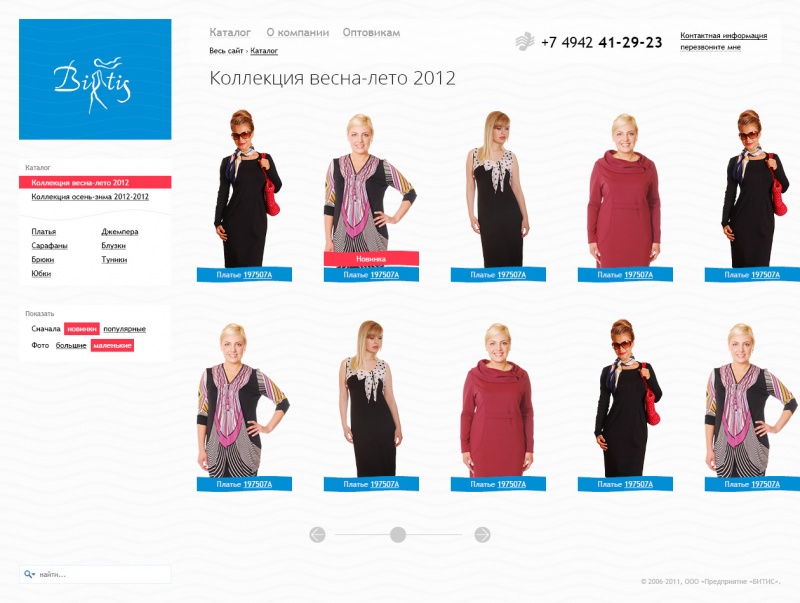Switch photo size to большие
This screenshot has height=603, width=800.
(71, 345)
